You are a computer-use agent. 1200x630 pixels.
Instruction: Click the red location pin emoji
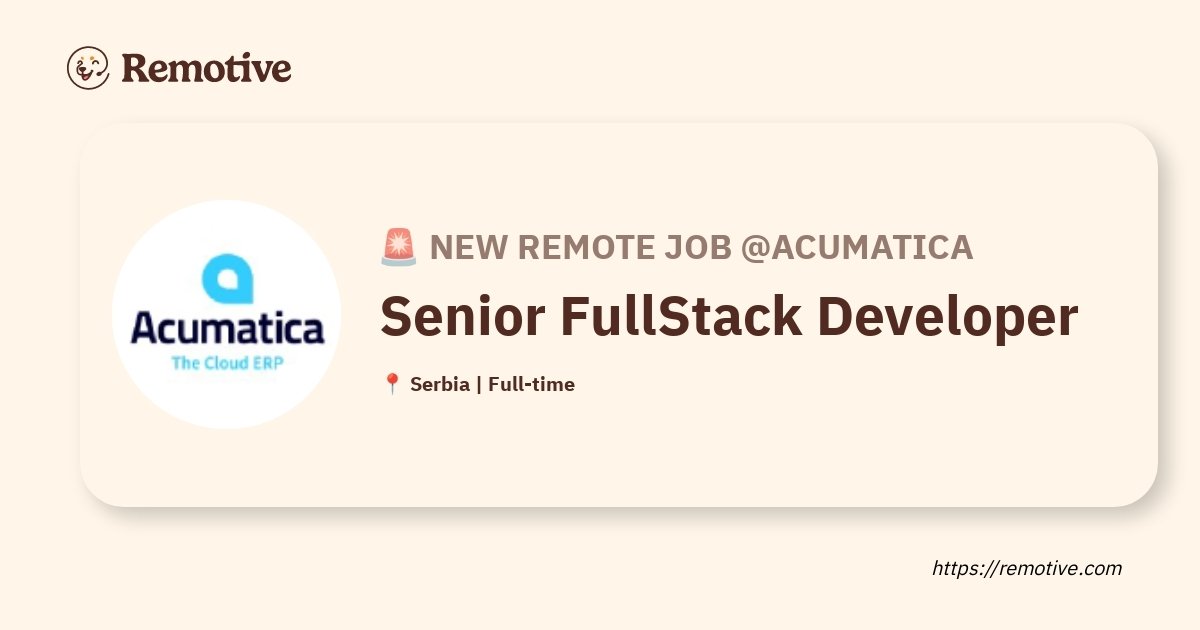[392, 384]
